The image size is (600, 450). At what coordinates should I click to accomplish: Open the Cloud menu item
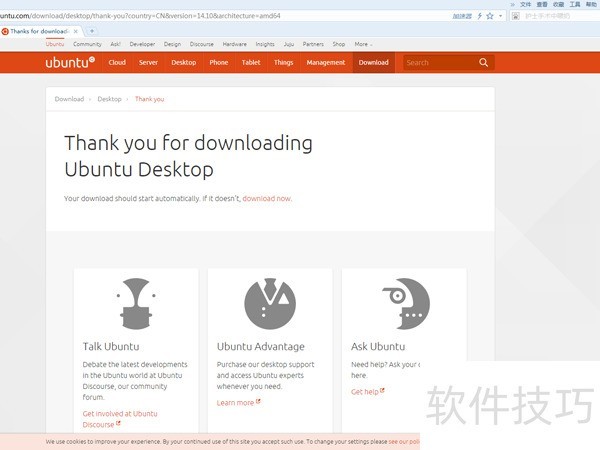pyautogui.click(x=117, y=62)
